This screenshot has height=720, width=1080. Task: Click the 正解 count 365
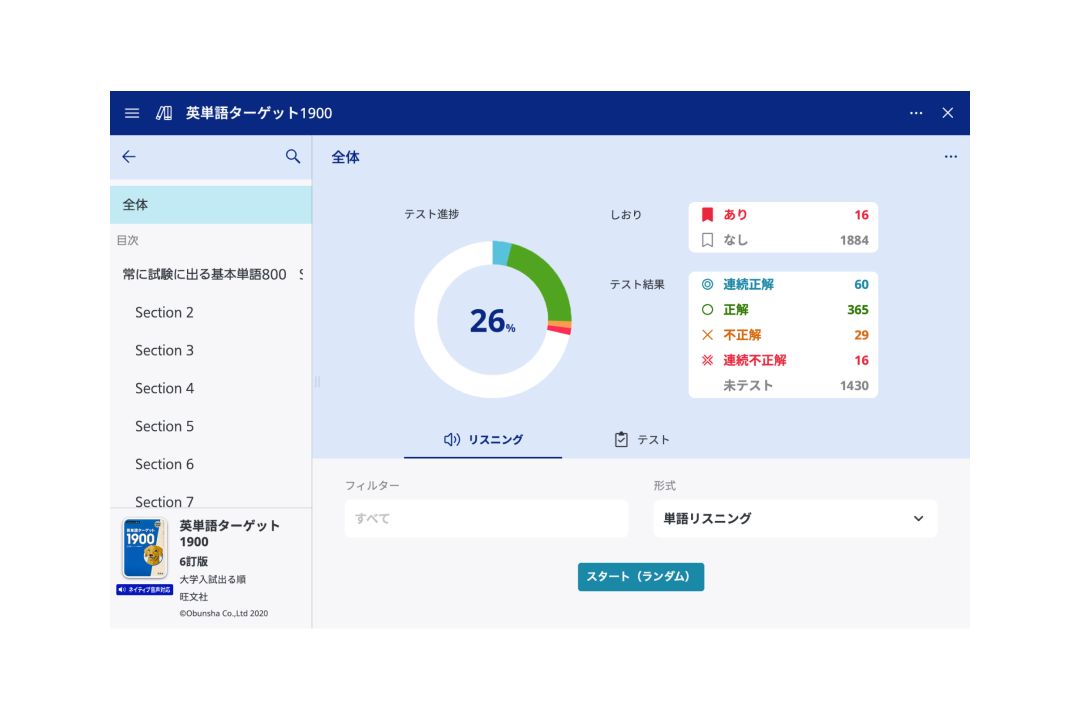tap(858, 310)
